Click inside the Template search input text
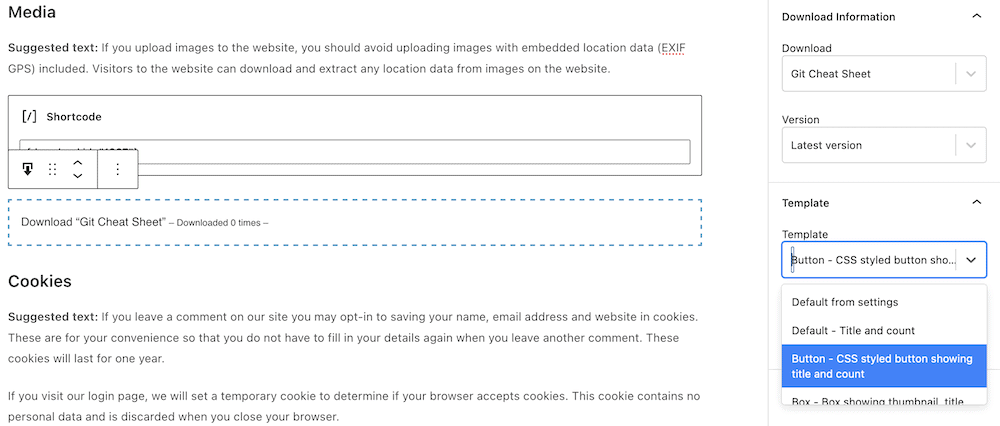 [x=870, y=260]
